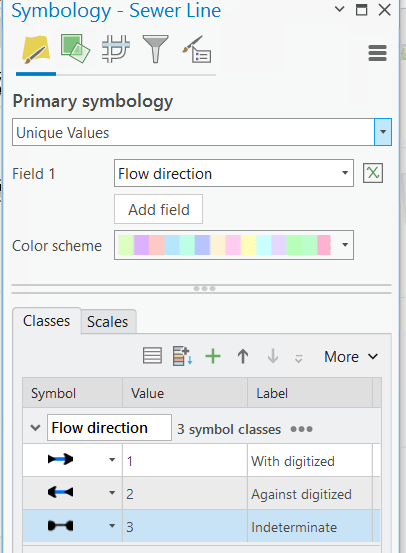
Task: Click the With digitized arrow symbol
Action: (x=60, y=459)
